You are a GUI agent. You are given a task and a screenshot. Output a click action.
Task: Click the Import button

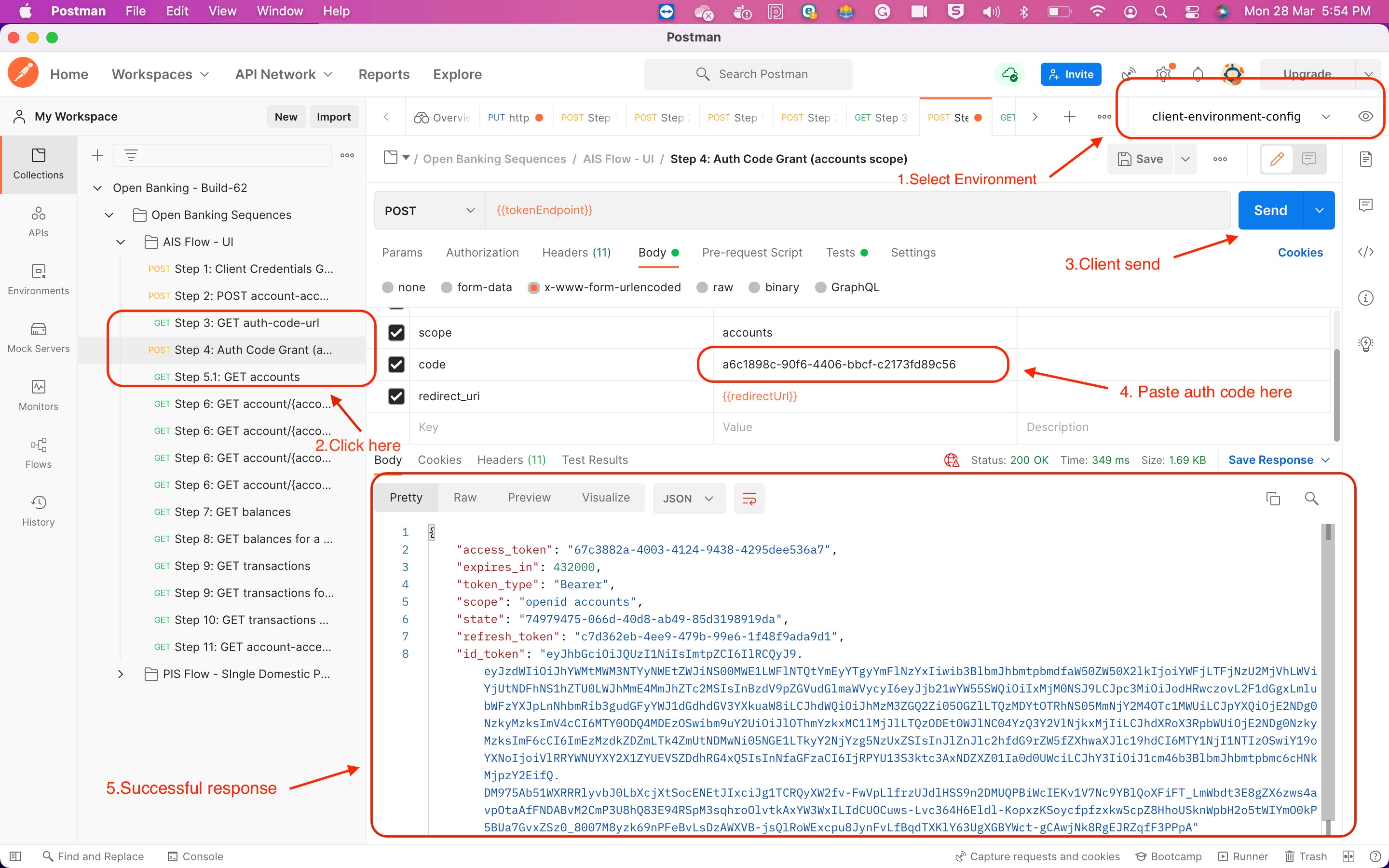pos(333,117)
